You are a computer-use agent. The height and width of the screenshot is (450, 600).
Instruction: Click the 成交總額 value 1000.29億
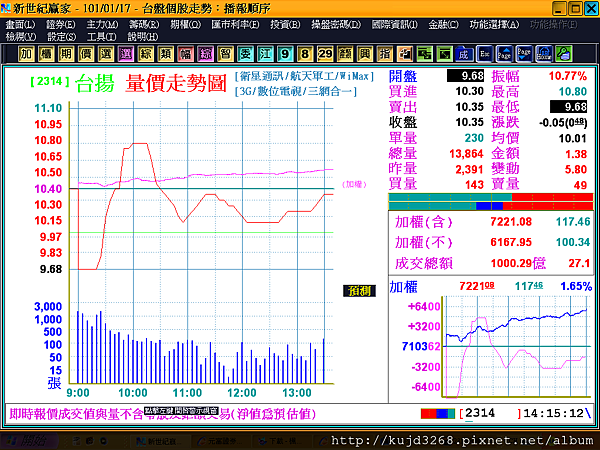[518, 263]
